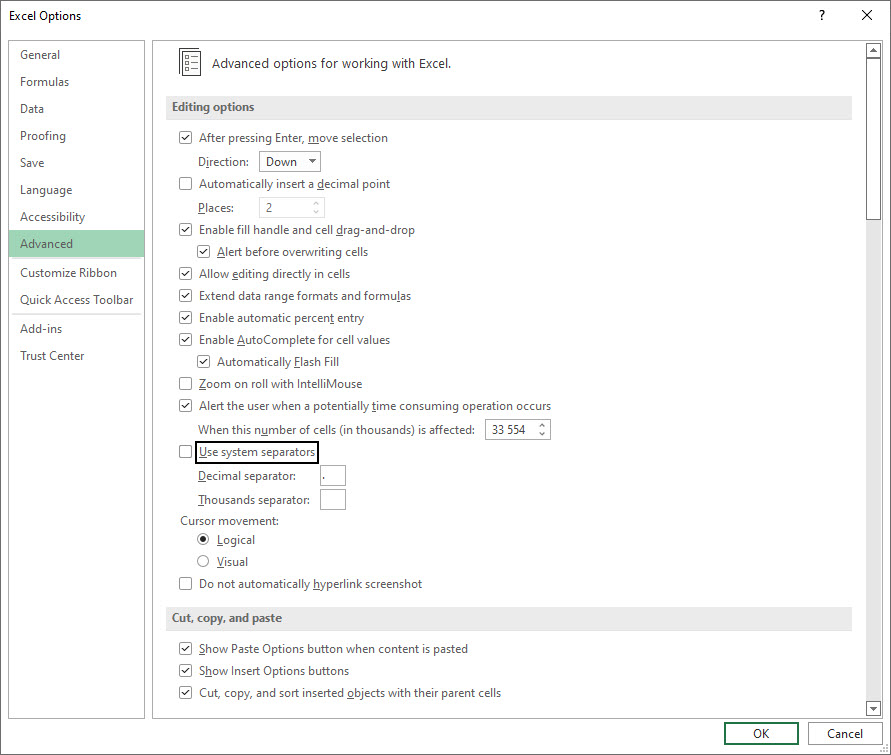This screenshot has height=755, width=891.
Task: Click the Cursor movement label
Action: point(230,521)
